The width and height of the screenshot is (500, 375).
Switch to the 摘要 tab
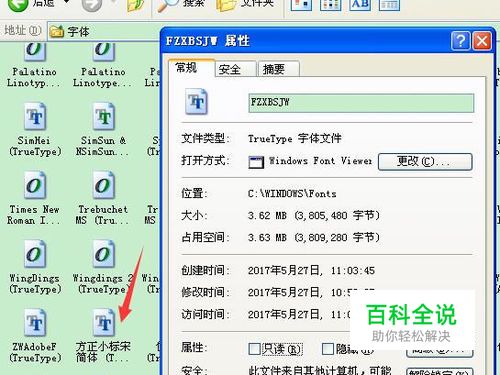point(279,69)
